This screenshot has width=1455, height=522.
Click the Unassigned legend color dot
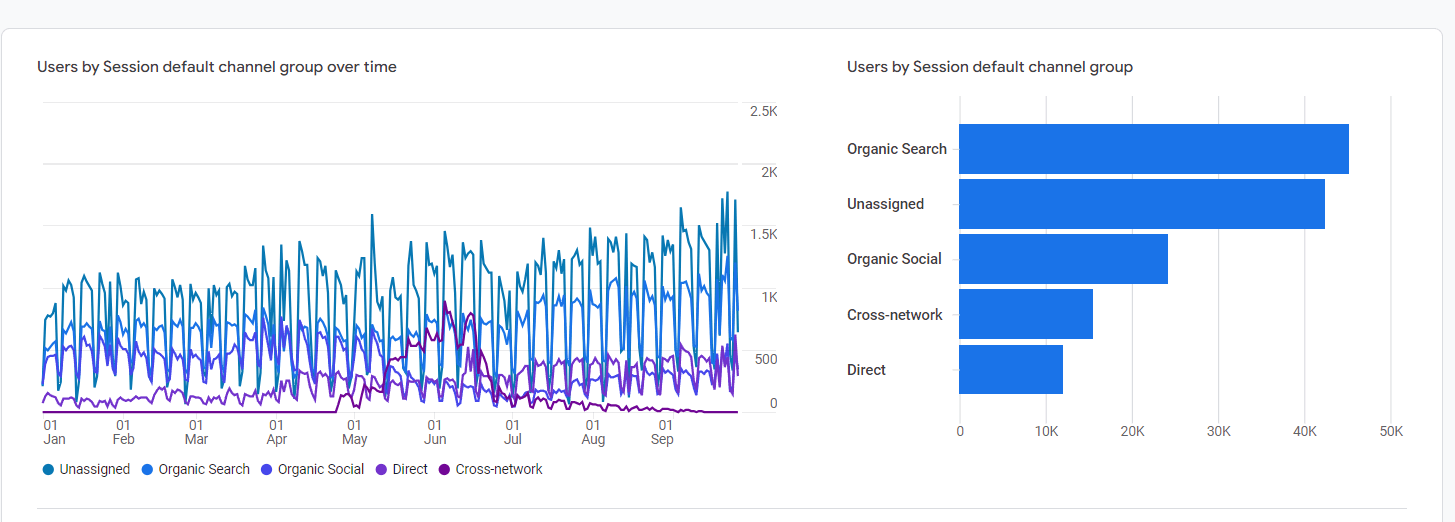pyautogui.click(x=48, y=470)
